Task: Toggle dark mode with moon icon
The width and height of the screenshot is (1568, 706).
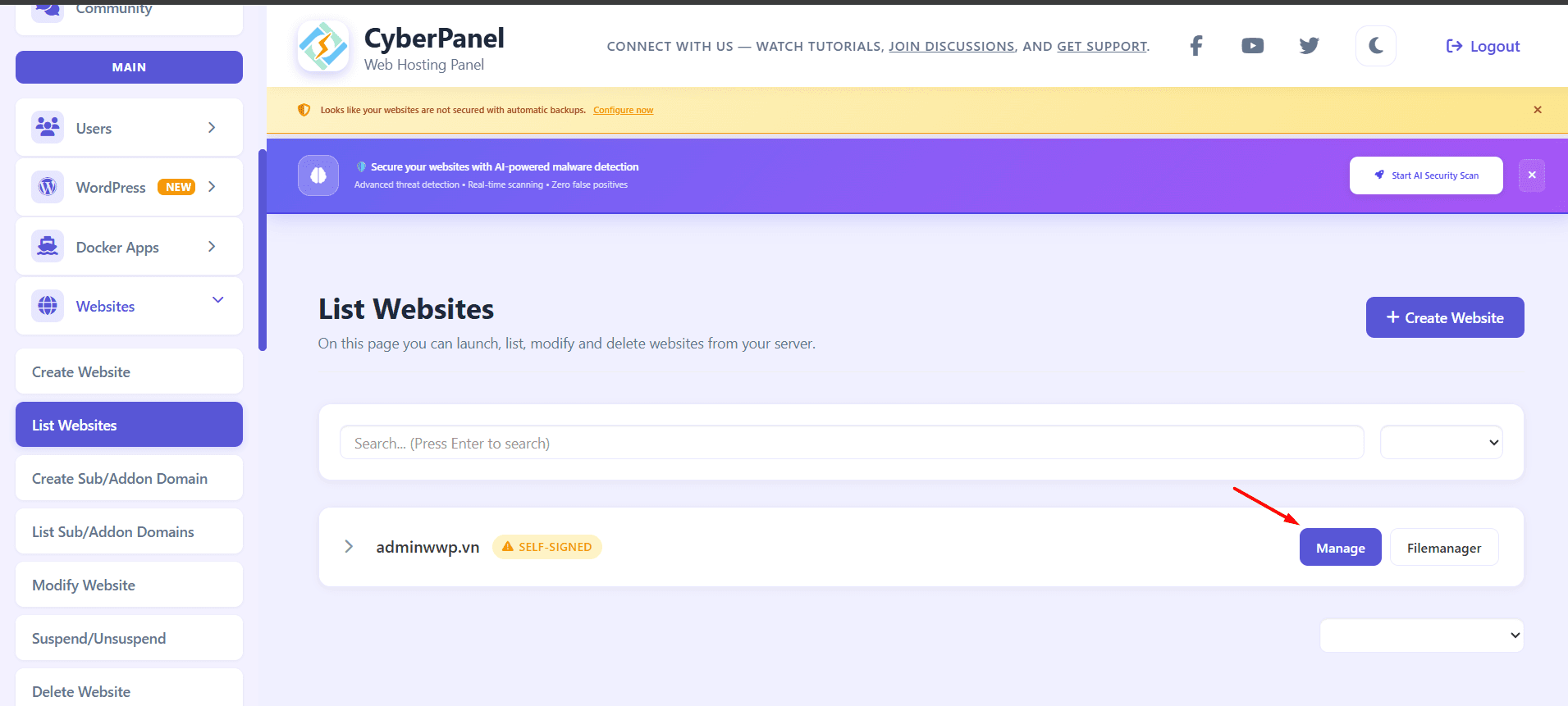Action: [x=1375, y=46]
